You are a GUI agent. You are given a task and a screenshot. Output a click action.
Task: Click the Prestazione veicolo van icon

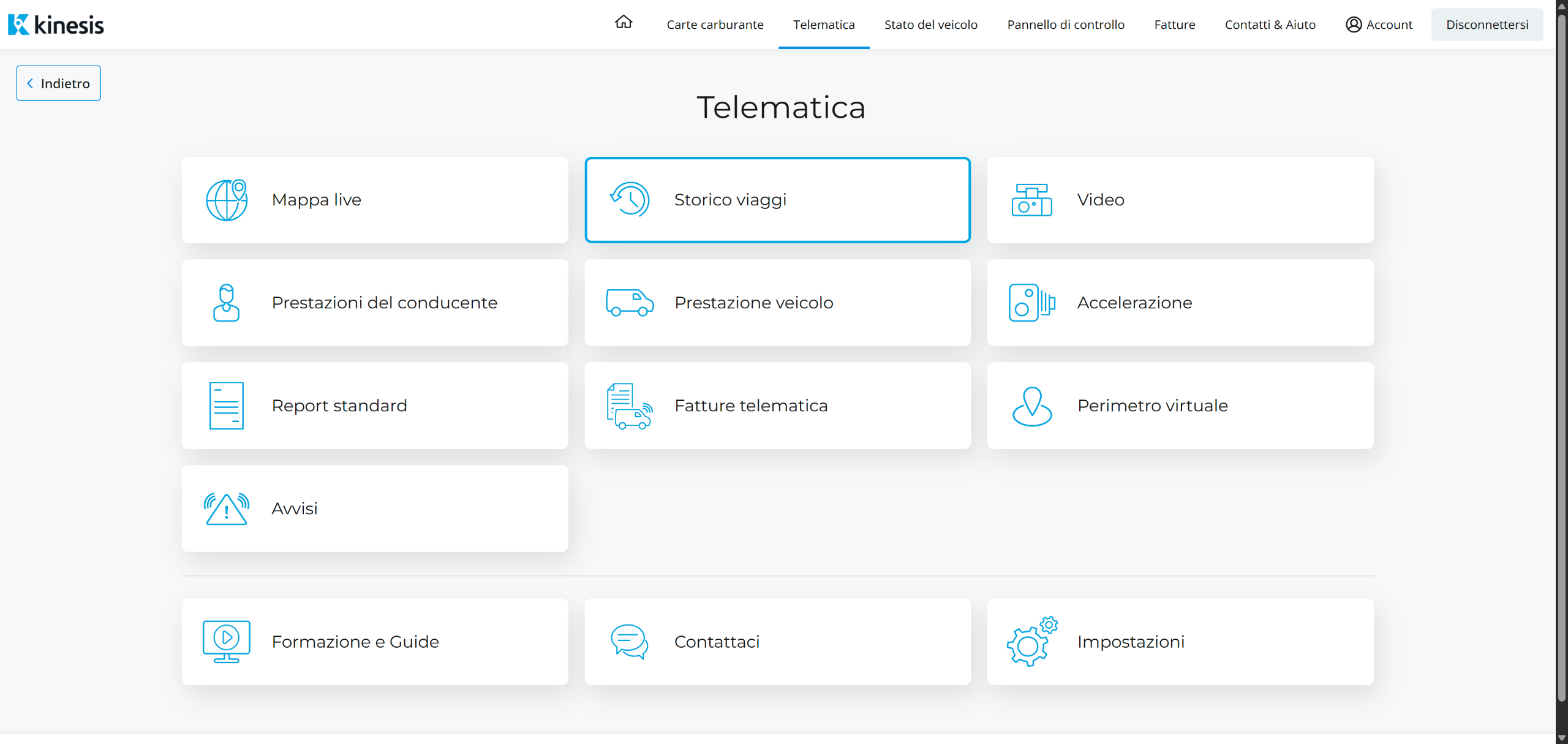629,303
